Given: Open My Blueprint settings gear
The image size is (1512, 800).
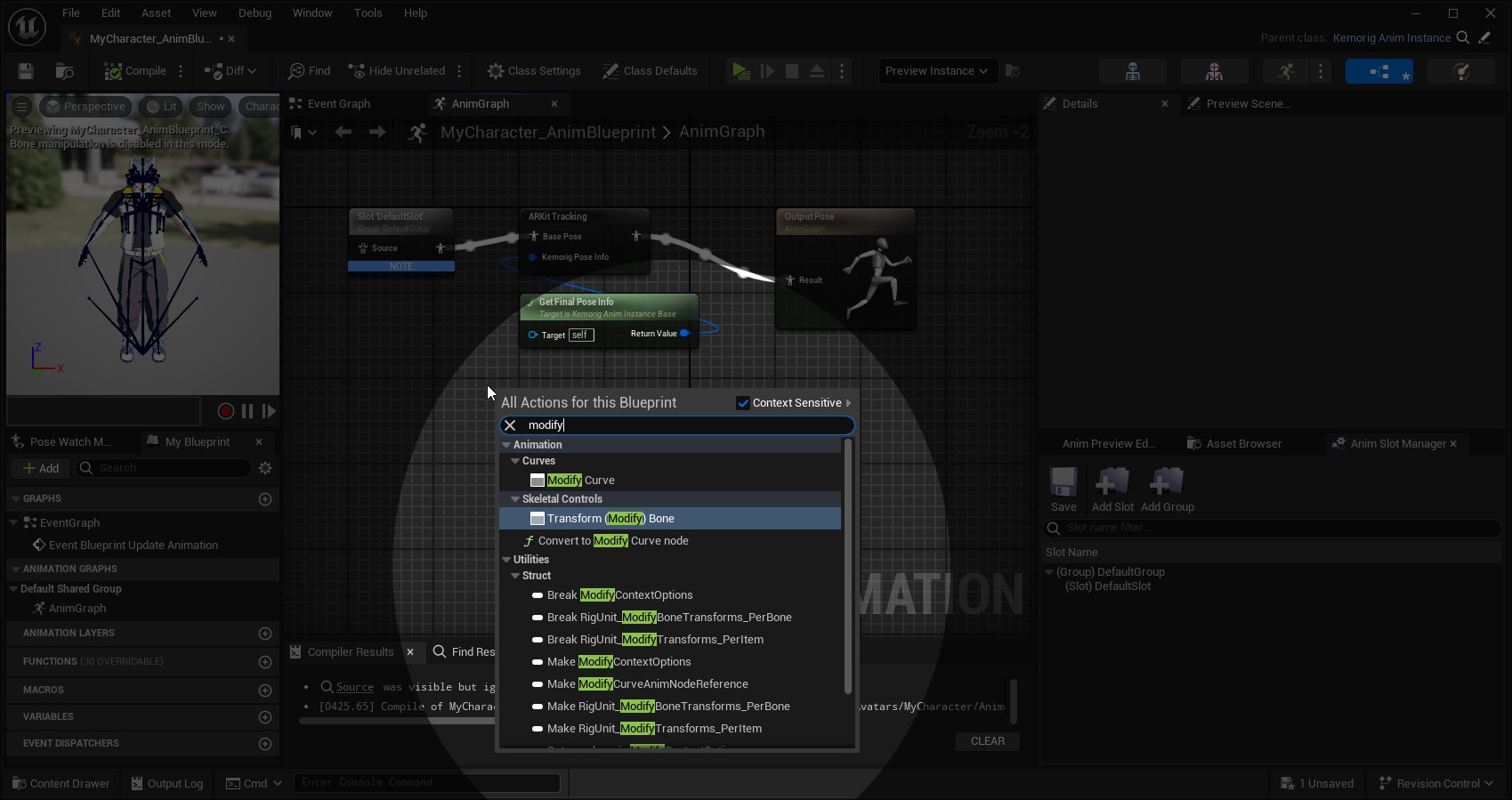Looking at the screenshot, I should 265,468.
